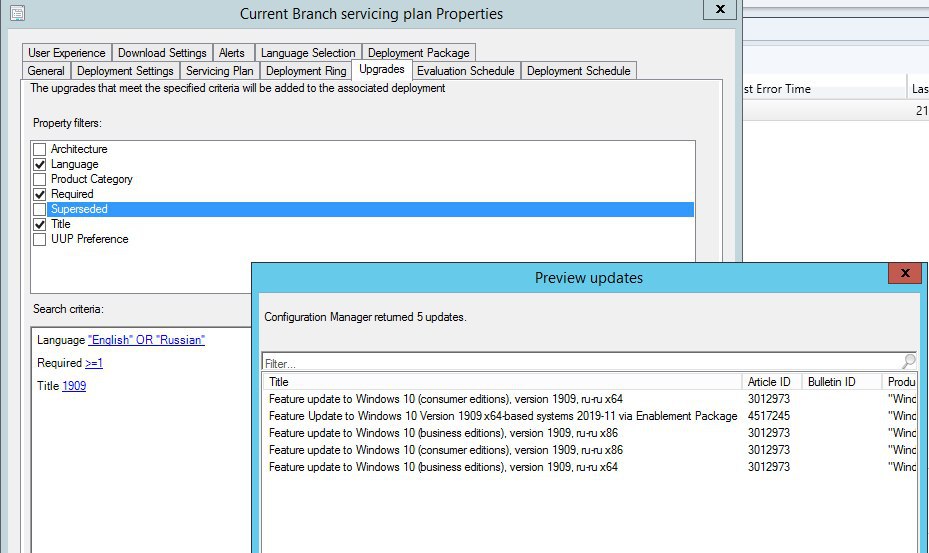Select consumer editions 1909 ru-ru x86 update row

pyautogui.click(x=590, y=450)
